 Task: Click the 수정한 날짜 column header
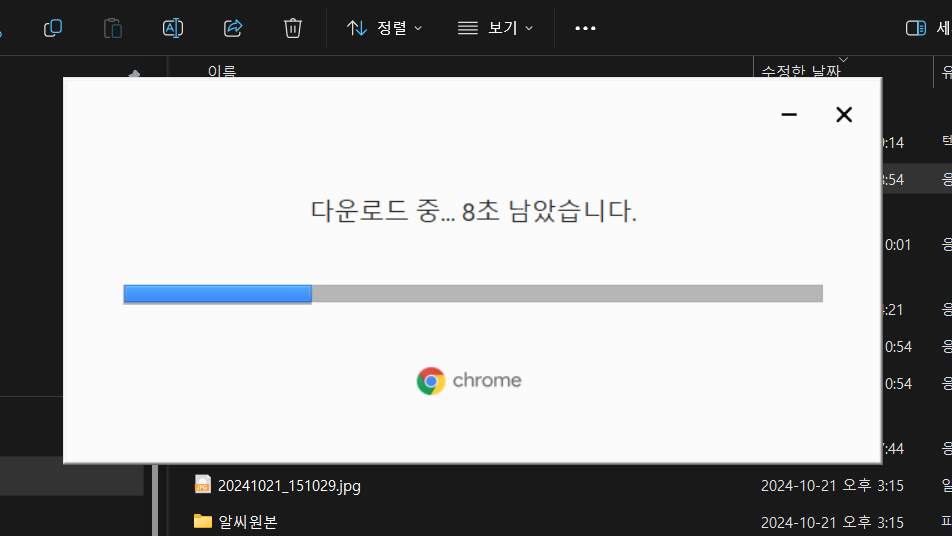[800, 70]
